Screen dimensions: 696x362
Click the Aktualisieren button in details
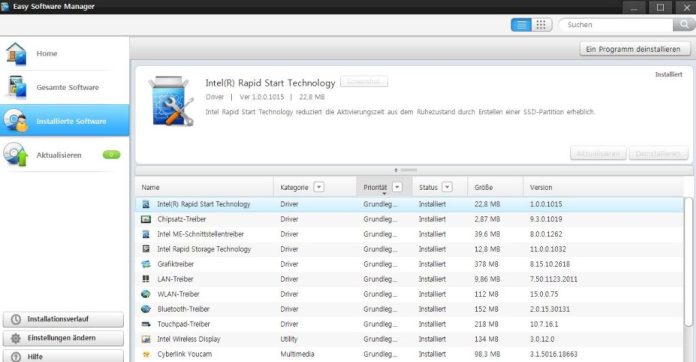598,153
